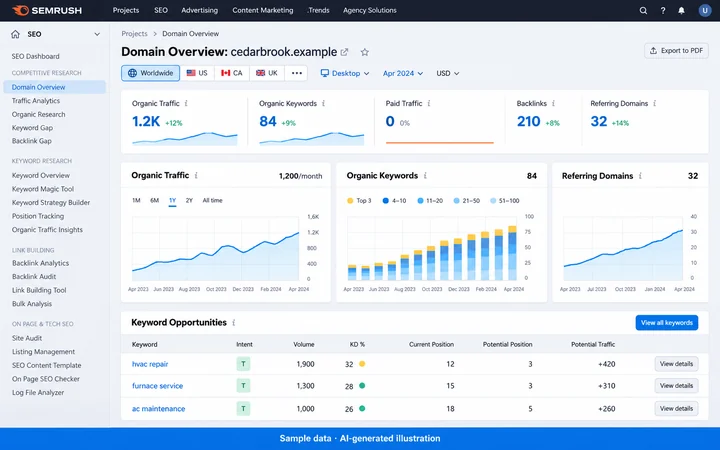Open the notifications bell
This screenshot has height=450, width=720.
click(681, 11)
